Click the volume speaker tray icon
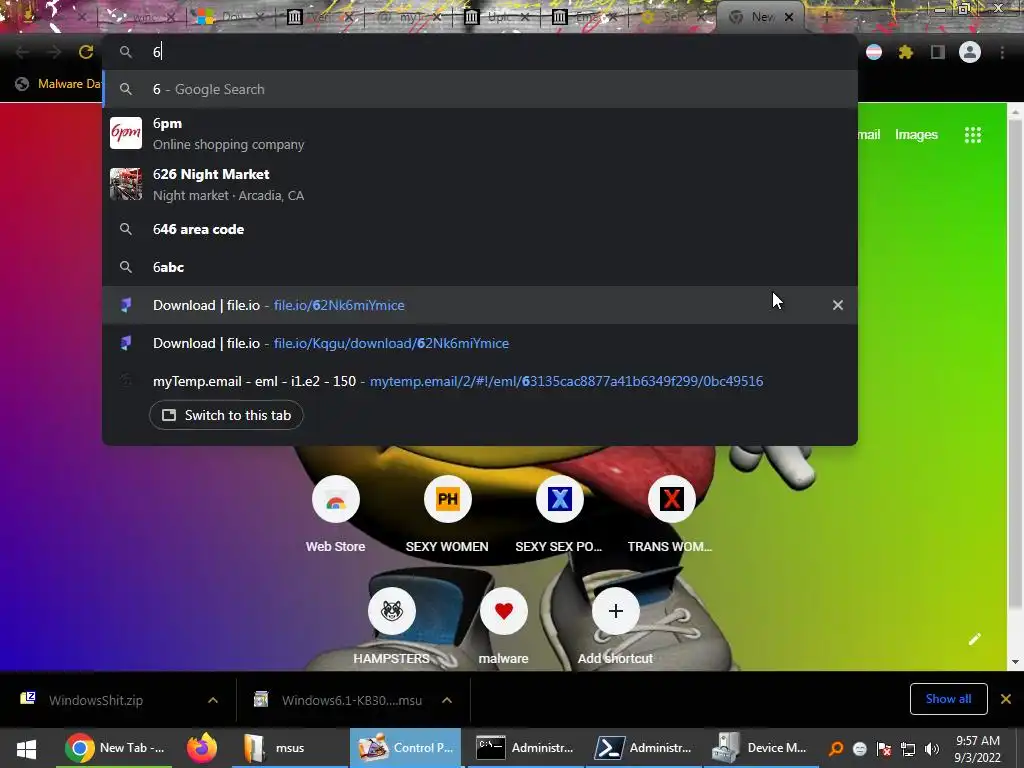This screenshot has width=1024, height=768. pyautogui.click(x=931, y=749)
